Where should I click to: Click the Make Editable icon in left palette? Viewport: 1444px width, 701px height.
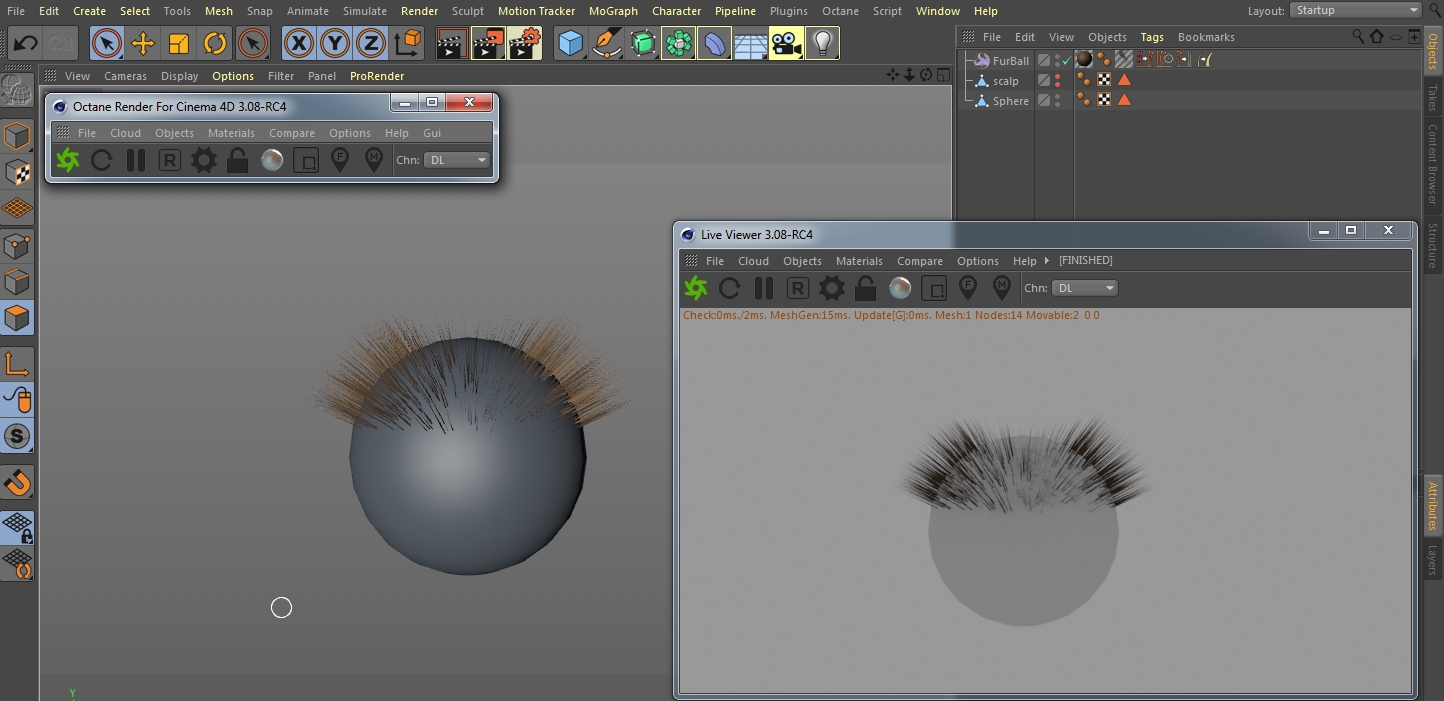point(18,90)
